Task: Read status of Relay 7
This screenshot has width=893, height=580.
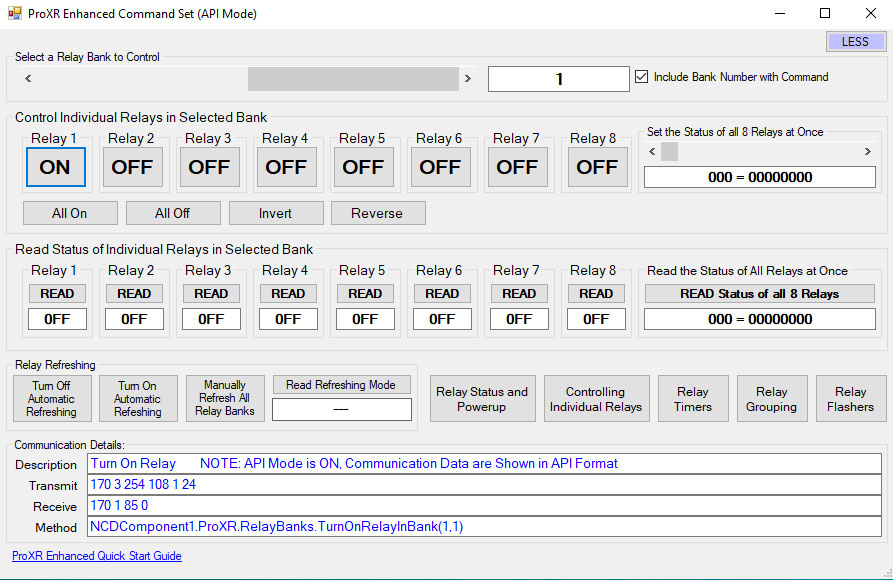Action: (519, 293)
